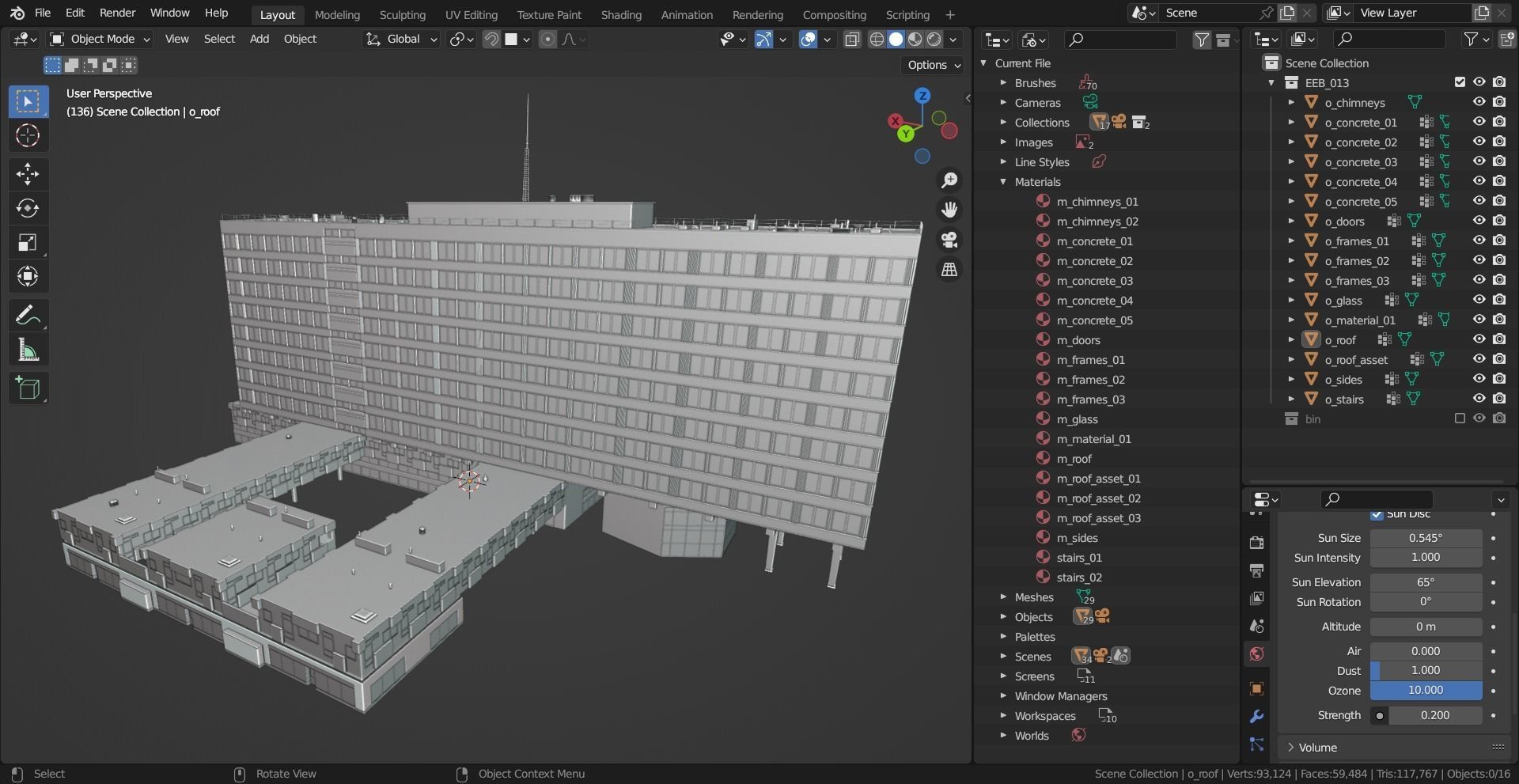Activate the Scale tool

(x=28, y=242)
